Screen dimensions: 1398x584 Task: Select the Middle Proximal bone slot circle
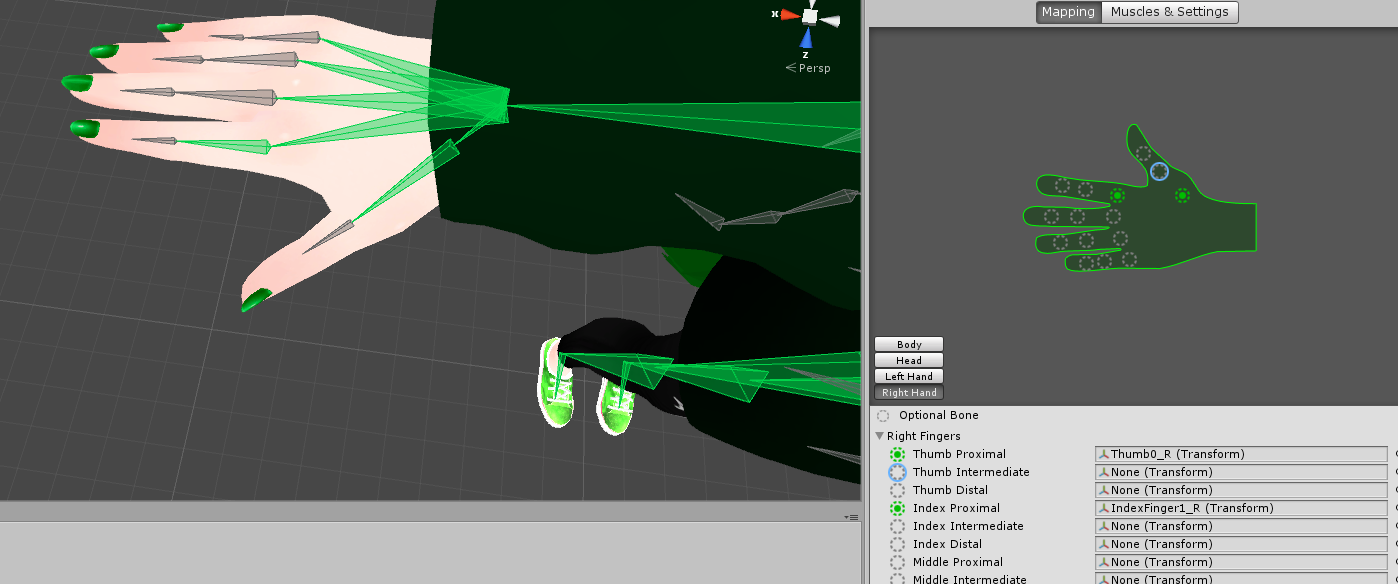(x=897, y=562)
